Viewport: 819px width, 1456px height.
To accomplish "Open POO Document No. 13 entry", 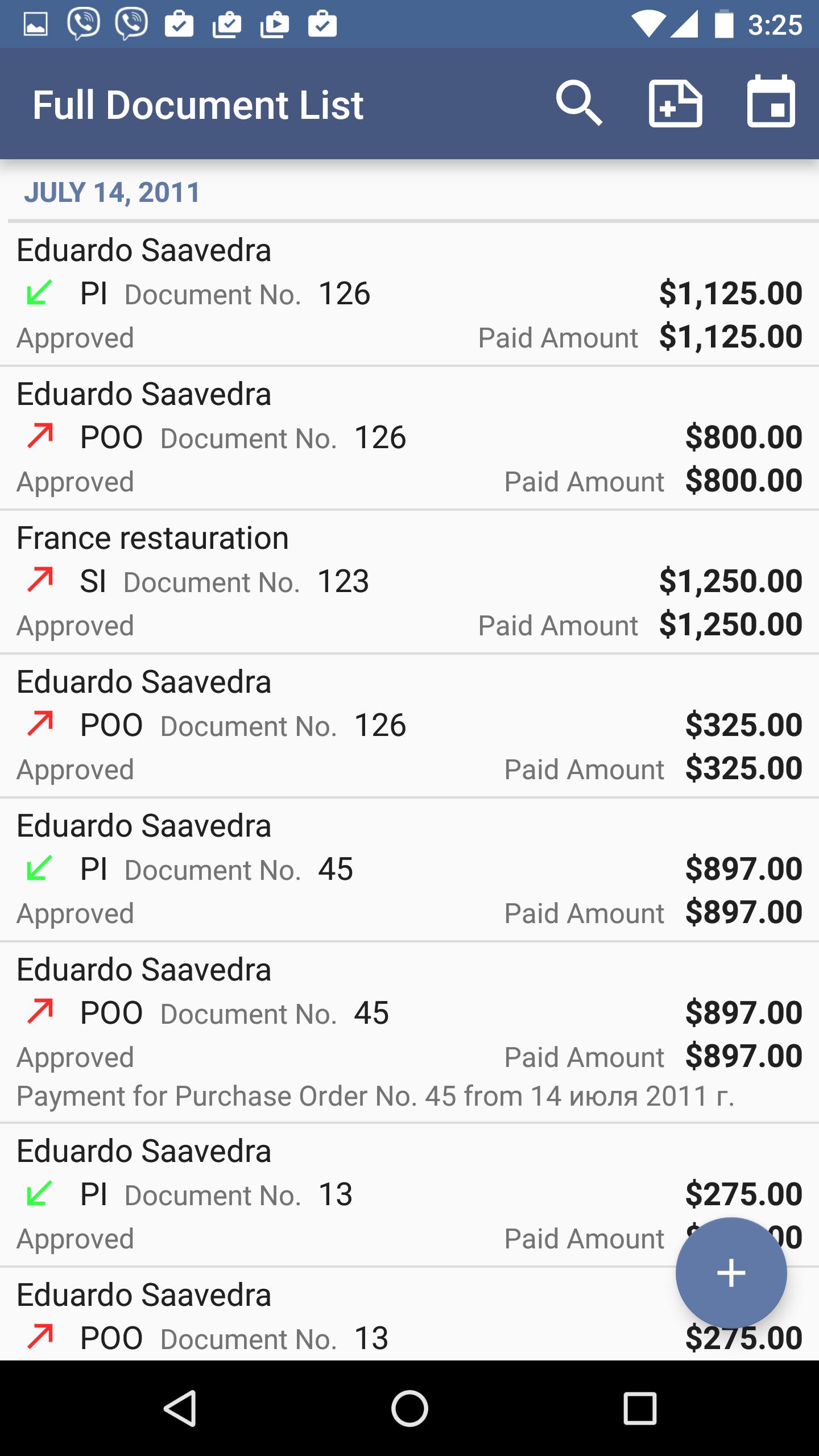I will 341,1331.
